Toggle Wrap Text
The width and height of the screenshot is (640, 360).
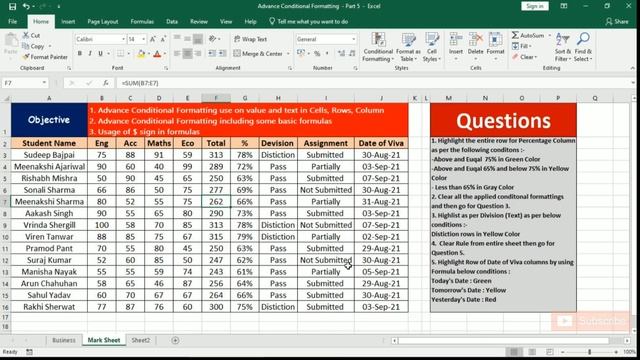coord(250,39)
